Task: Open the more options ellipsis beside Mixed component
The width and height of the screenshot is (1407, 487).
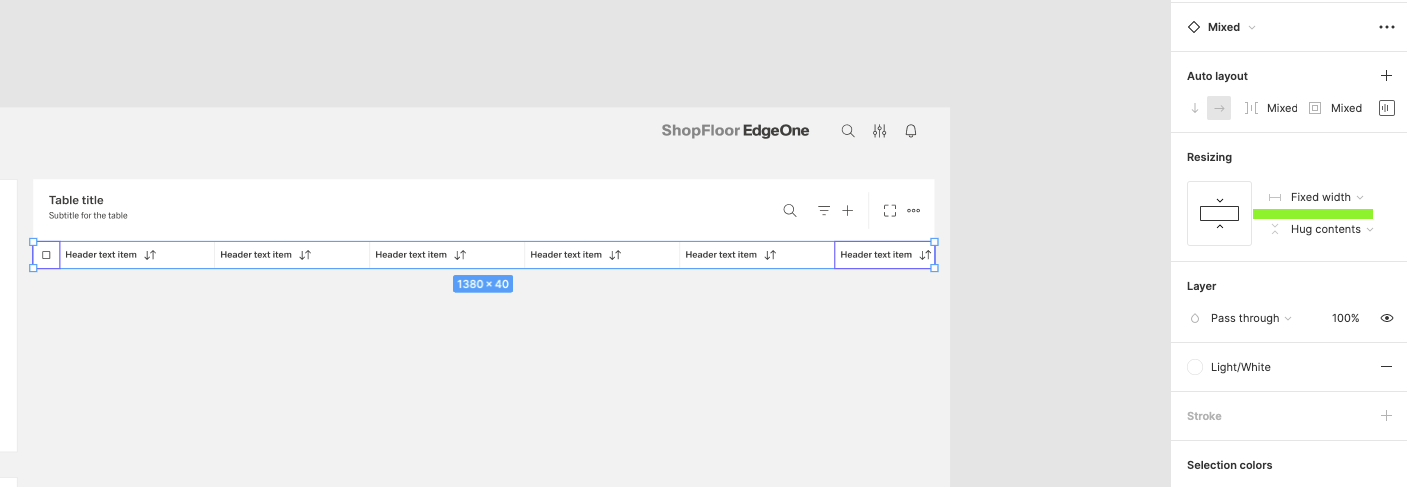Action: (x=1386, y=27)
